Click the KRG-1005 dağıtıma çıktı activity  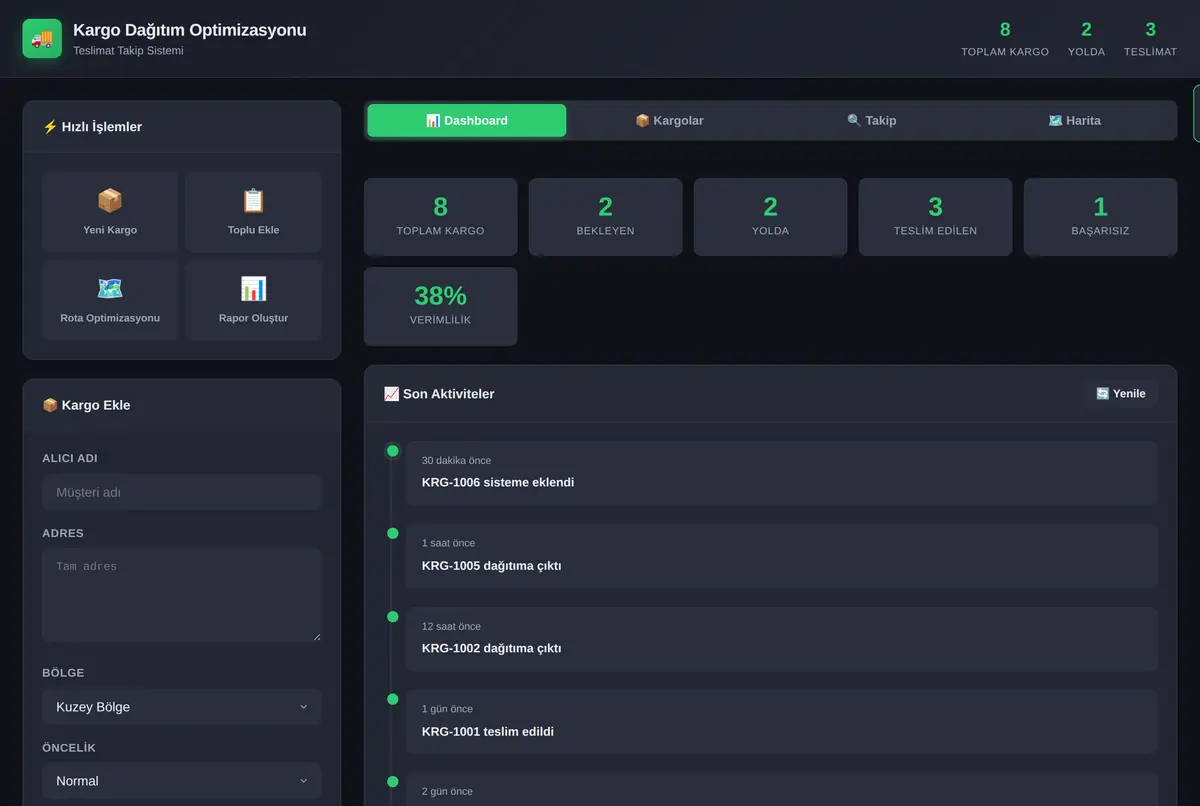click(x=781, y=556)
